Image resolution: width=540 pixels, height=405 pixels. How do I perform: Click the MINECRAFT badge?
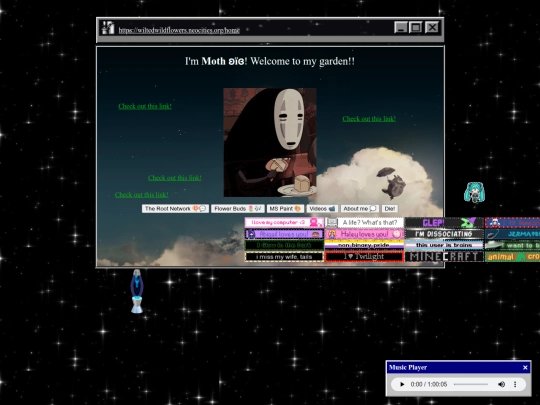(444, 257)
